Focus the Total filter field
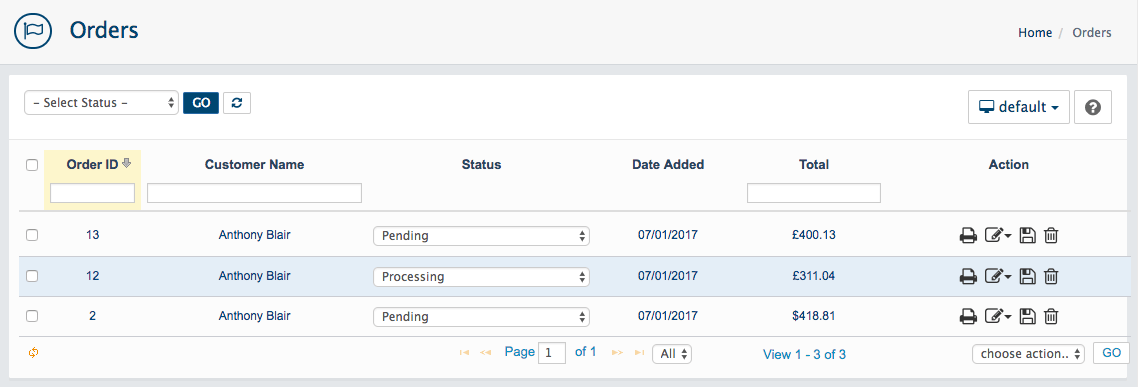Viewport: 1138px width, 387px height. [x=814, y=193]
